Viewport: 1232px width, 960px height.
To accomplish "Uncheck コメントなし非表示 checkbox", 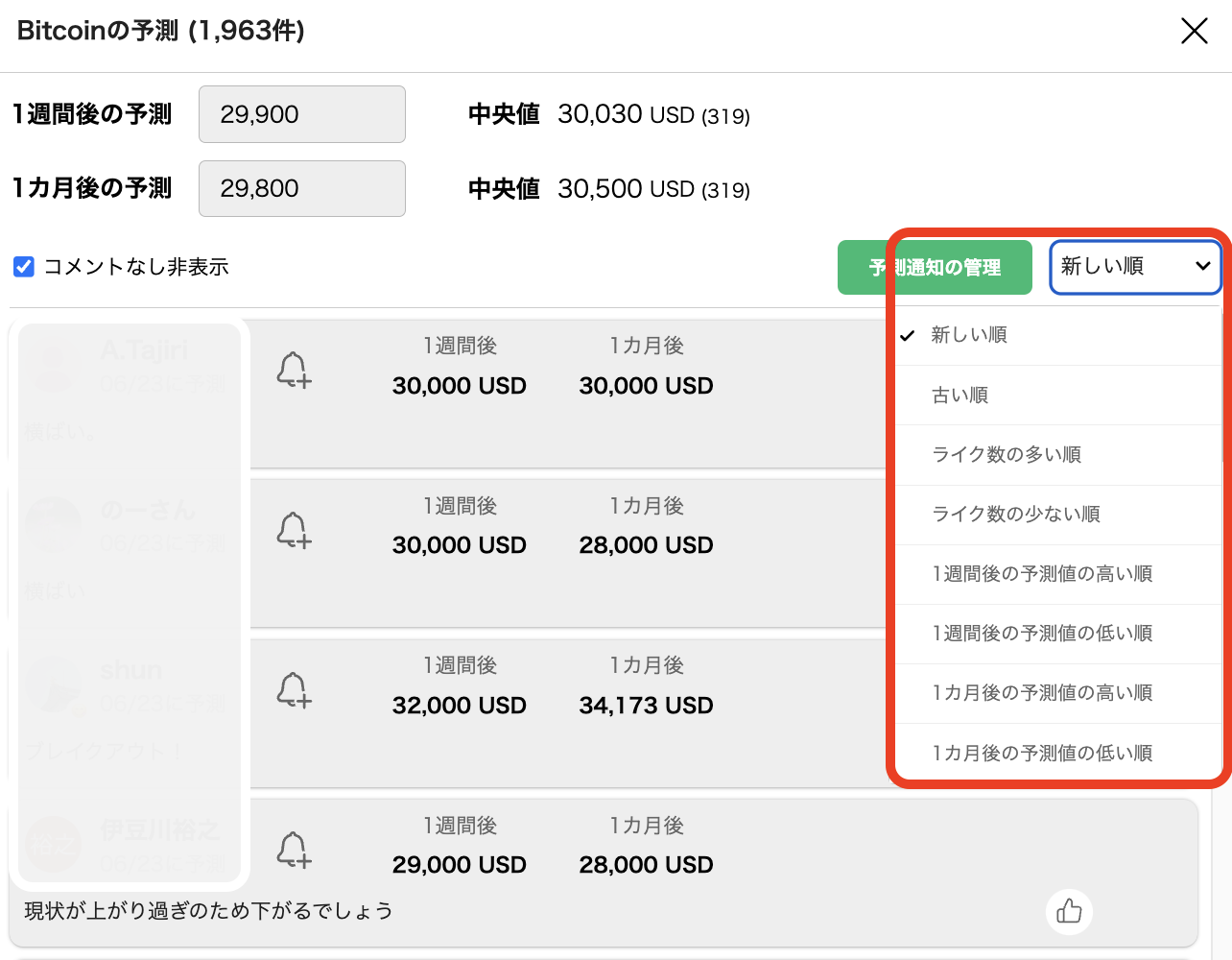I will [24, 267].
